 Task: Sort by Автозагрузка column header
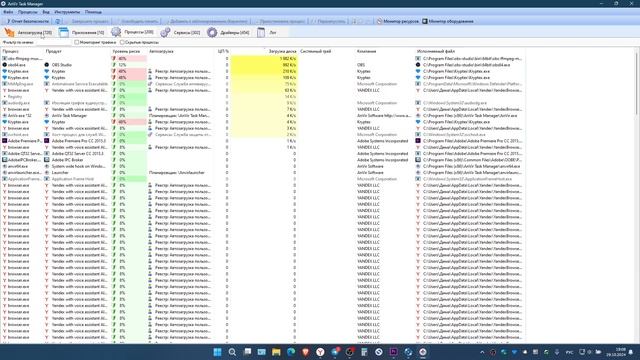tap(180, 51)
